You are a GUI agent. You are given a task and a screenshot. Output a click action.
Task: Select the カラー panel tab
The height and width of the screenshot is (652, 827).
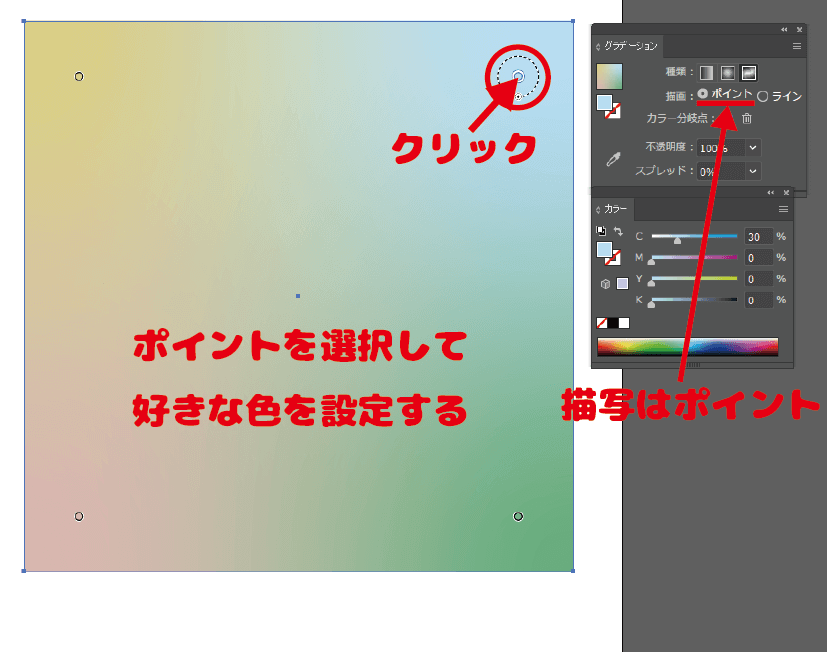[x=616, y=209]
